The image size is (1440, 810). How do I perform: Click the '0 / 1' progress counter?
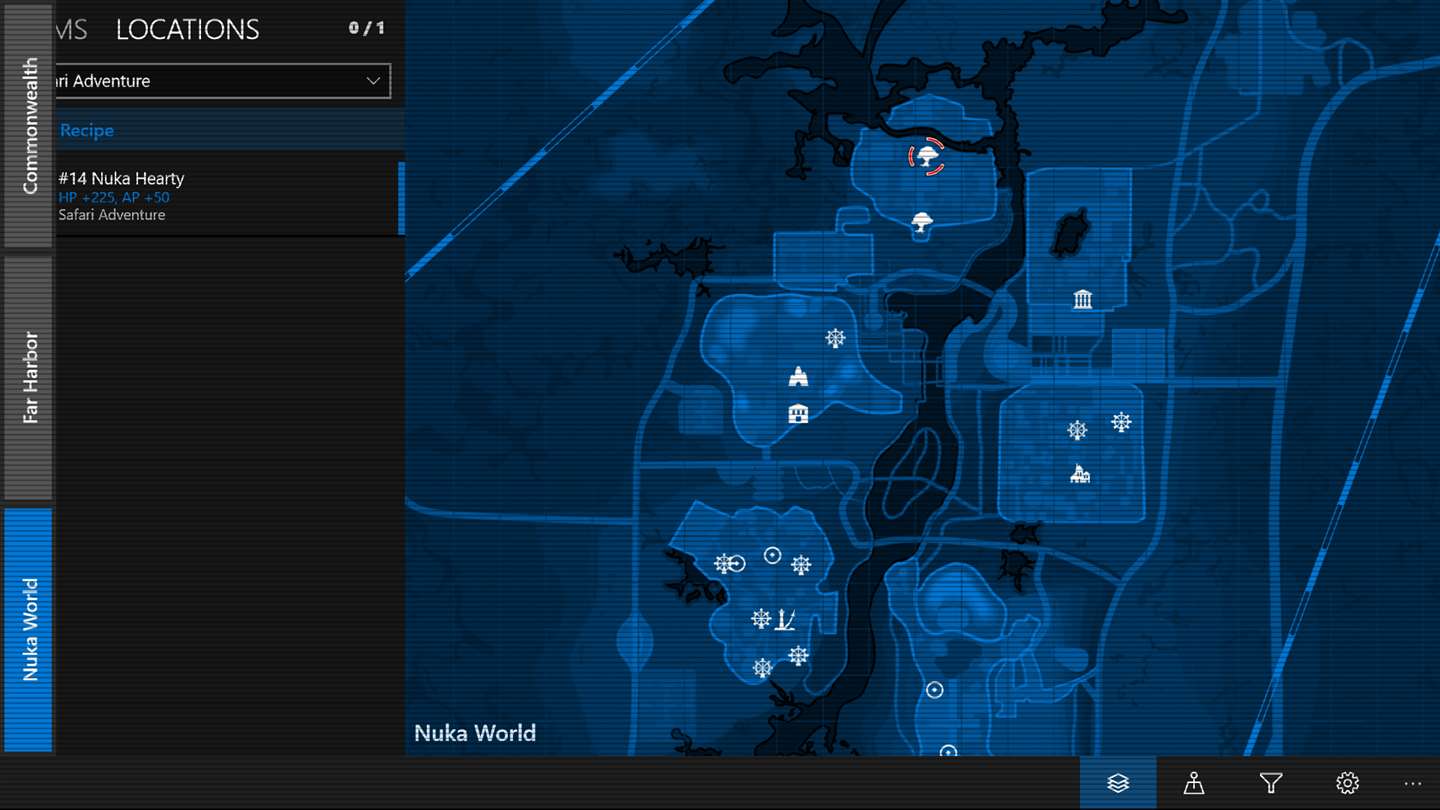[x=366, y=29]
